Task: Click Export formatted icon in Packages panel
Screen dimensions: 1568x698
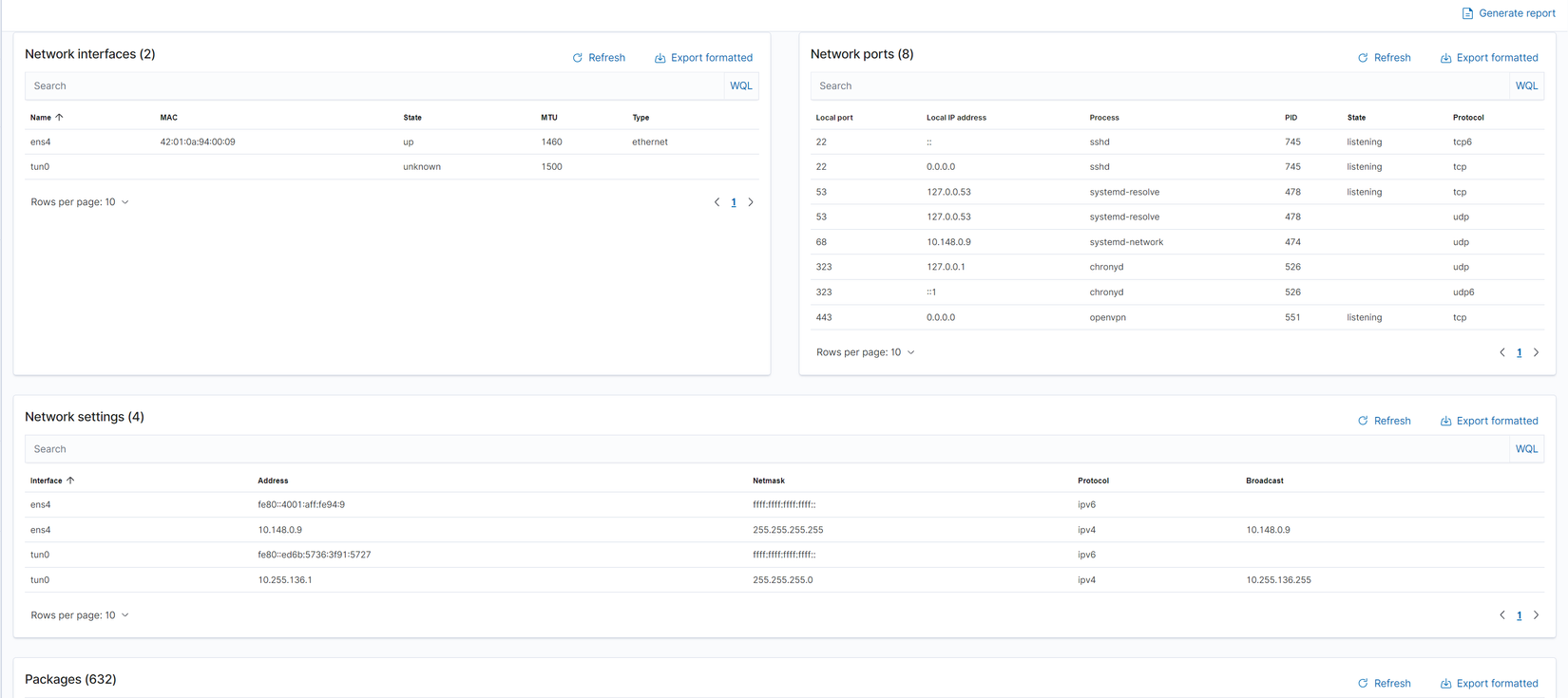Action: [1445, 684]
